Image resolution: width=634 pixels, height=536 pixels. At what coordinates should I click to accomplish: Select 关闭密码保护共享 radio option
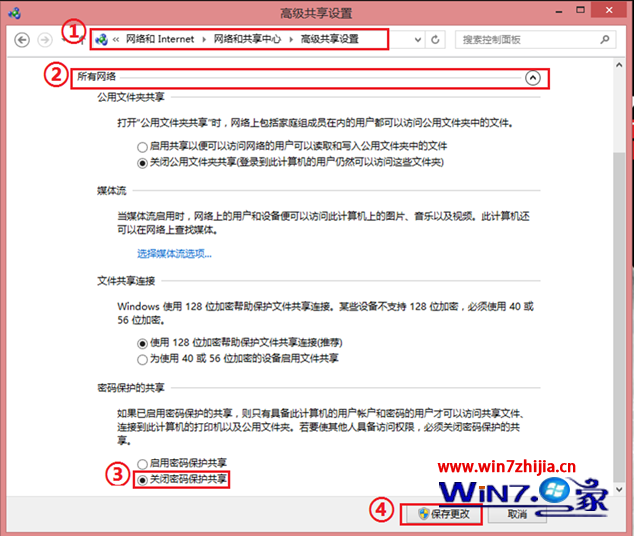pos(142,480)
